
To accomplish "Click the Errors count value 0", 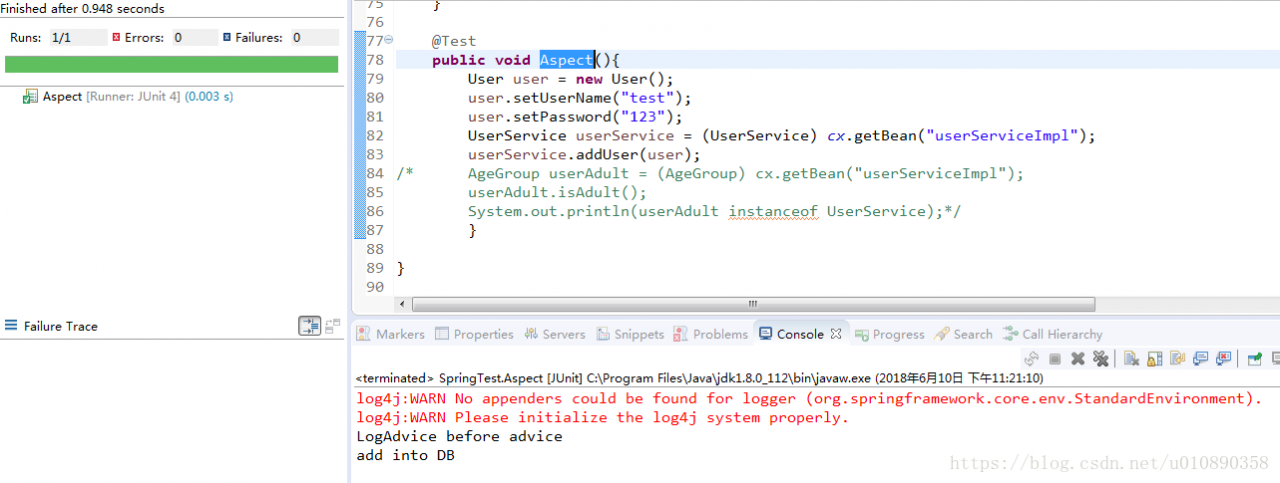I will (194, 37).
